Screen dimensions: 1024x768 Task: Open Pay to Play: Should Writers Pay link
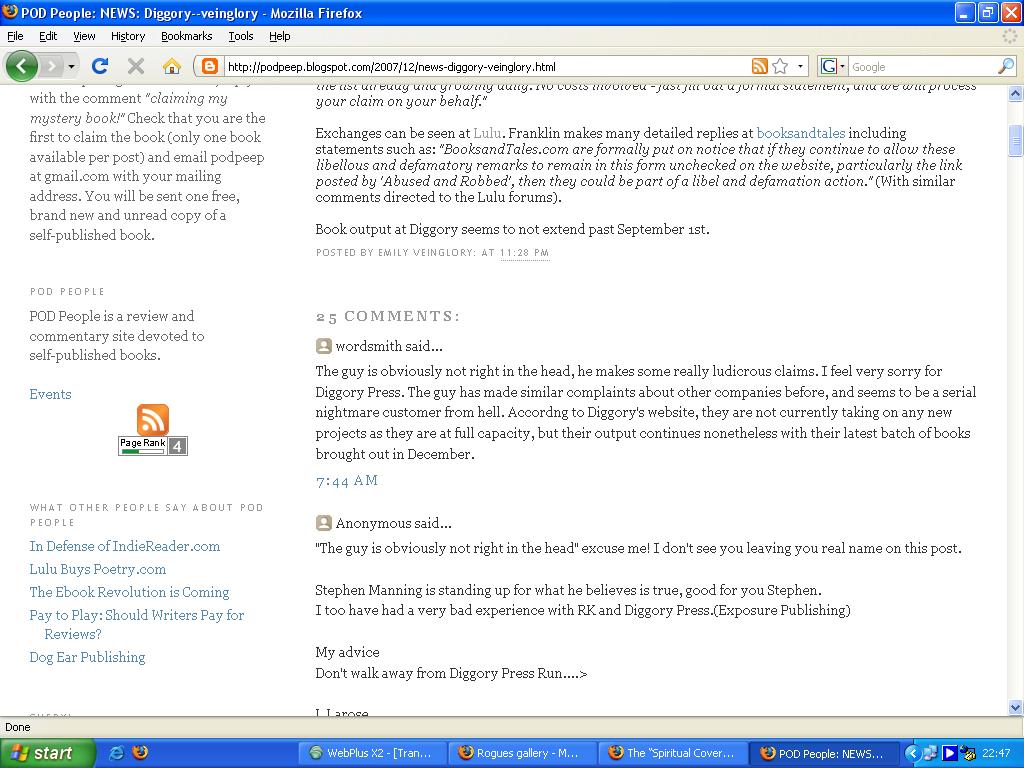point(136,624)
